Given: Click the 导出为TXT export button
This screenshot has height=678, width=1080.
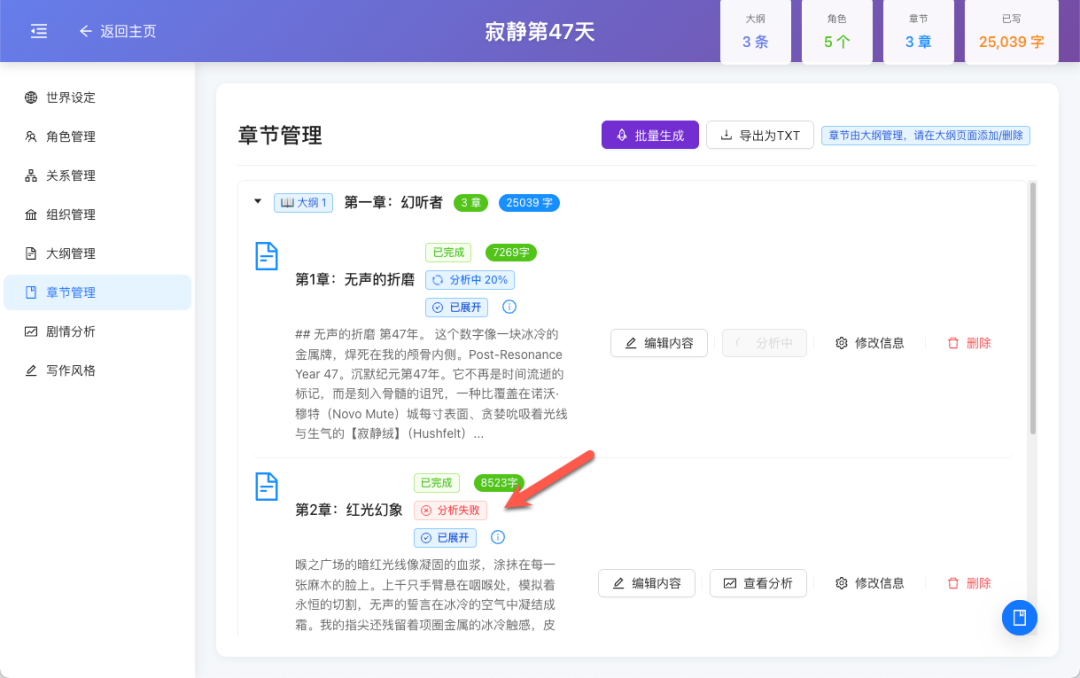Looking at the screenshot, I should click(760, 135).
